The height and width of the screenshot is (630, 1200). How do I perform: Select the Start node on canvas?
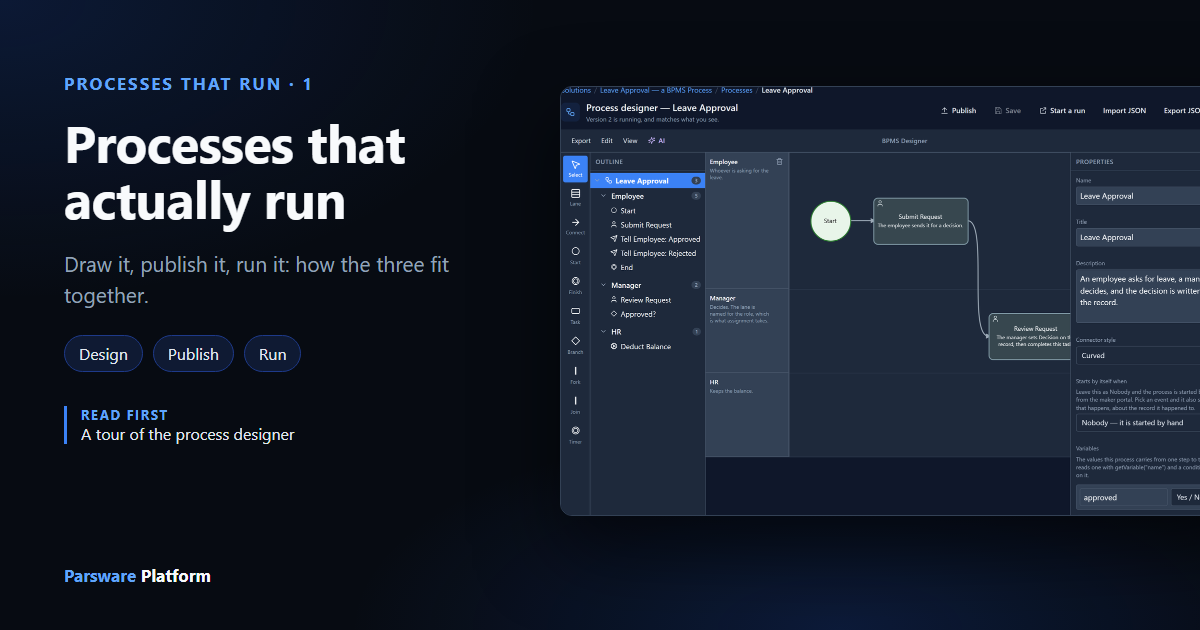click(x=830, y=220)
